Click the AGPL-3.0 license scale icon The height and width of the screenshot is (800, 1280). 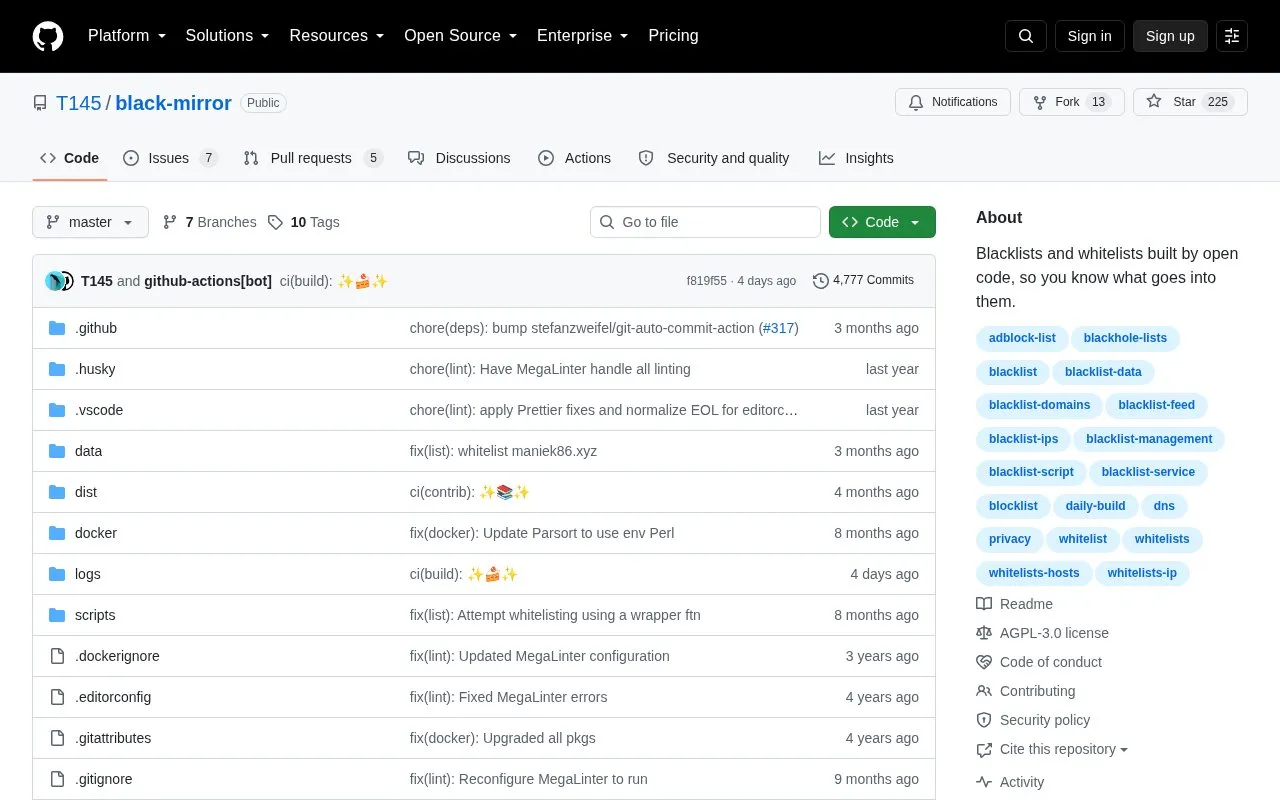[x=984, y=633]
